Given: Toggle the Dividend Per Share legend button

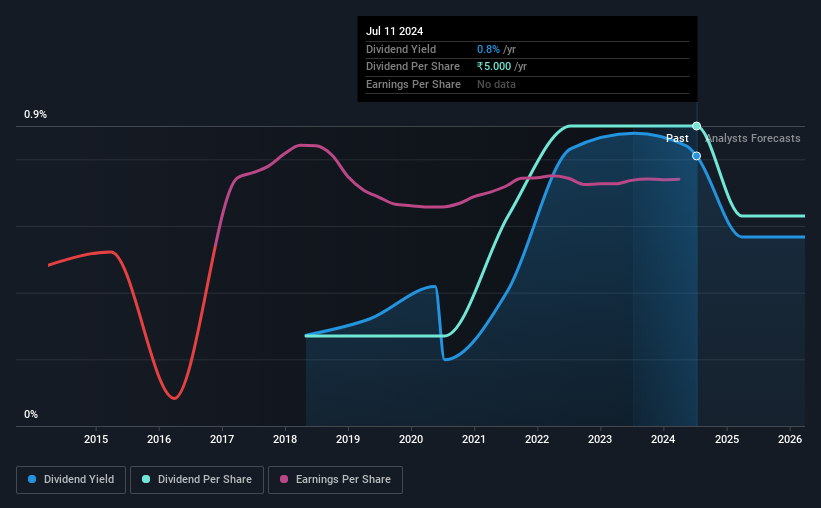Looking at the screenshot, I should coord(197,480).
